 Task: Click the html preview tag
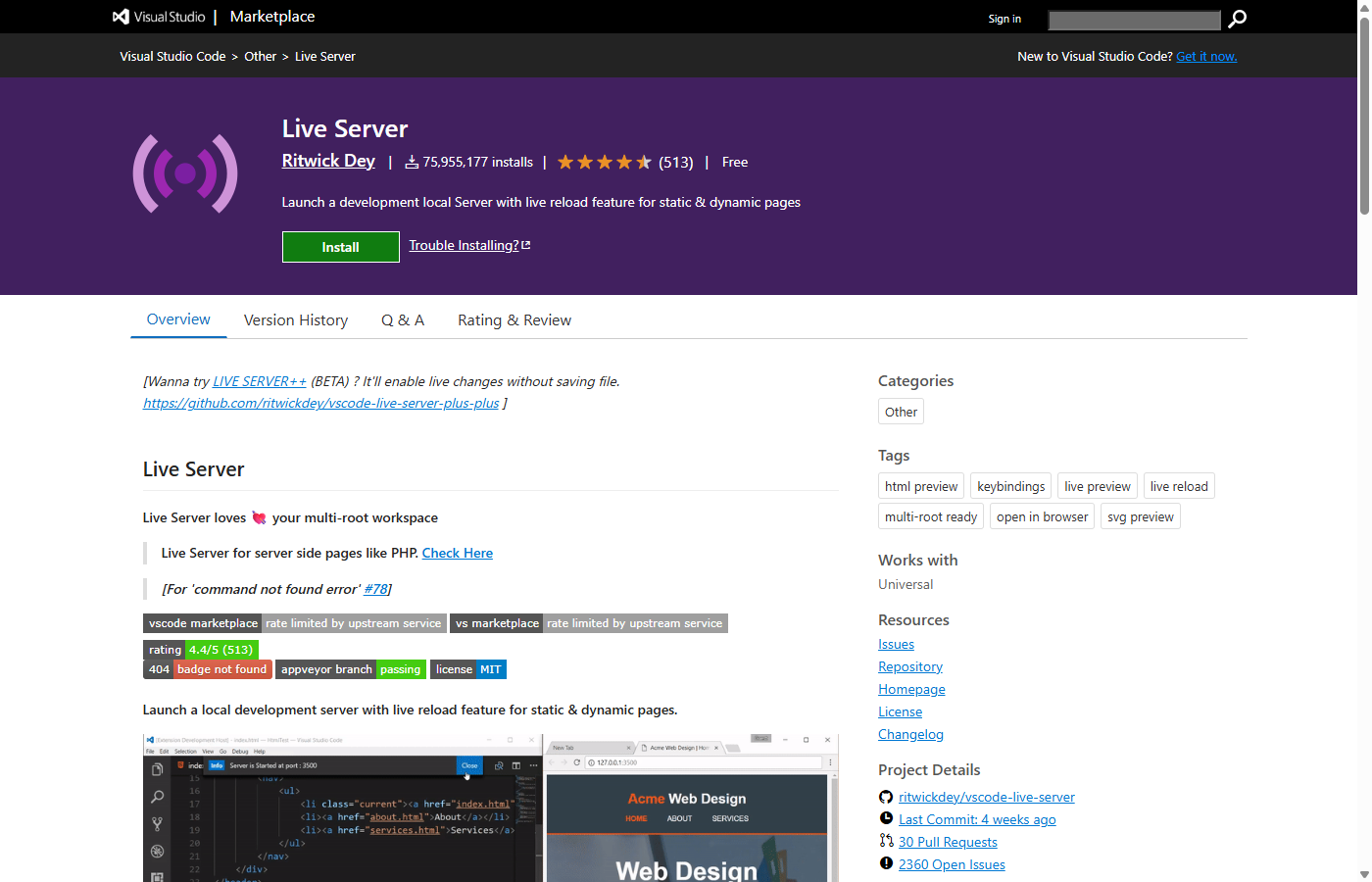(x=921, y=486)
